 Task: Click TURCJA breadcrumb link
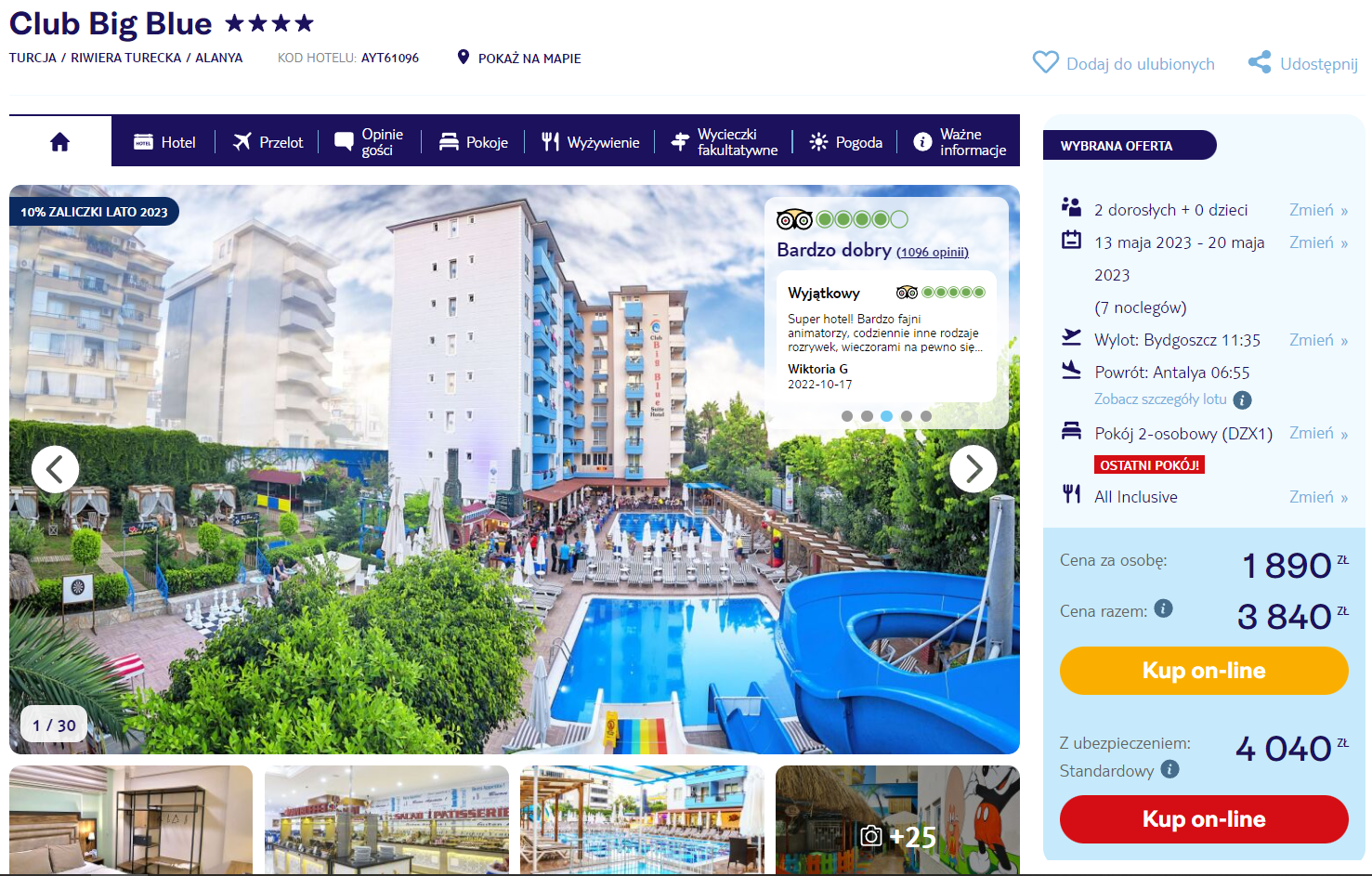click(33, 58)
